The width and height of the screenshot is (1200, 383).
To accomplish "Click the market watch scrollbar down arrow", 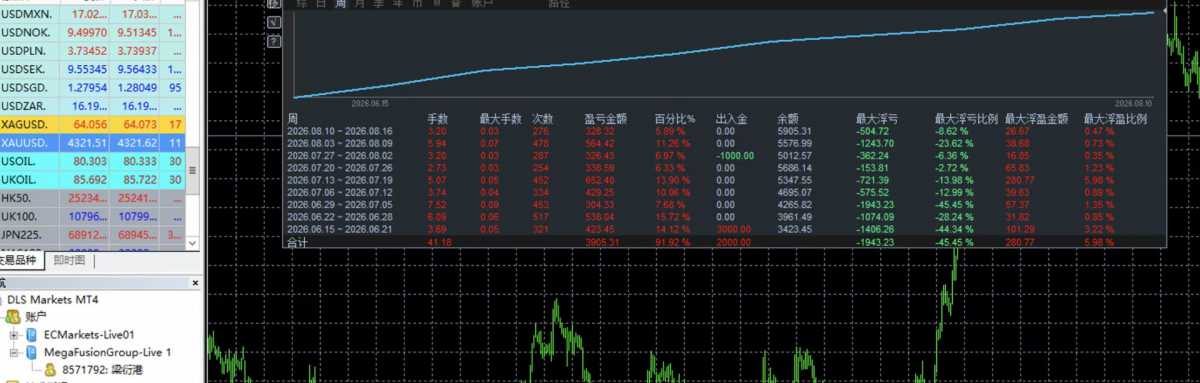I will coord(193,242).
